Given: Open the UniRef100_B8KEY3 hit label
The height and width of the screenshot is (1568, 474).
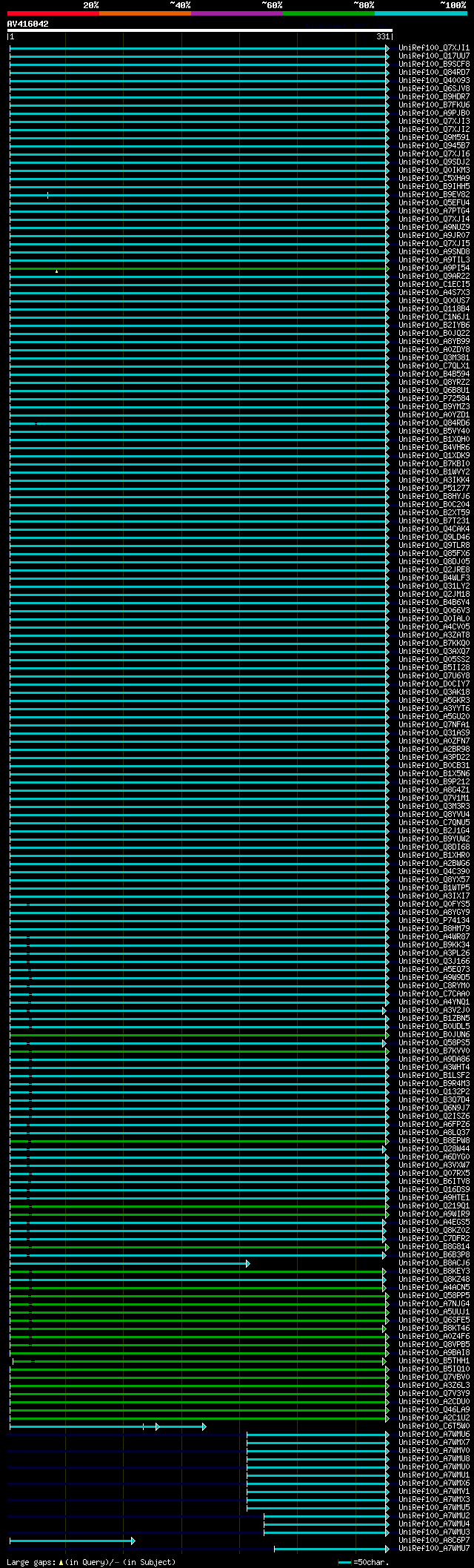Looking at the screenshot, I should (x=434, y=1271).
